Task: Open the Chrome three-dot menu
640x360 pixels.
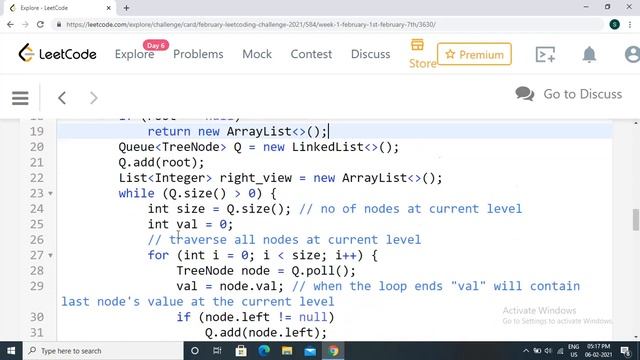Action: tap(630, 24)
